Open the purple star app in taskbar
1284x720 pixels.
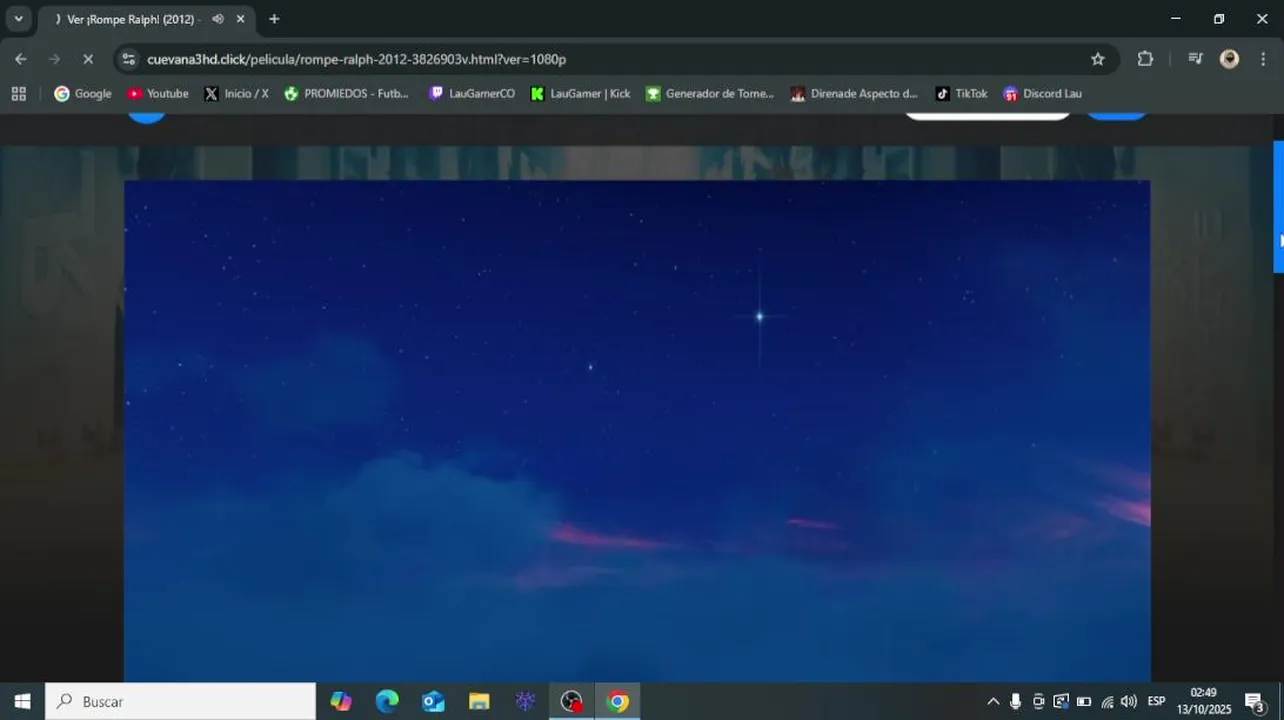(x=525, y=701)
